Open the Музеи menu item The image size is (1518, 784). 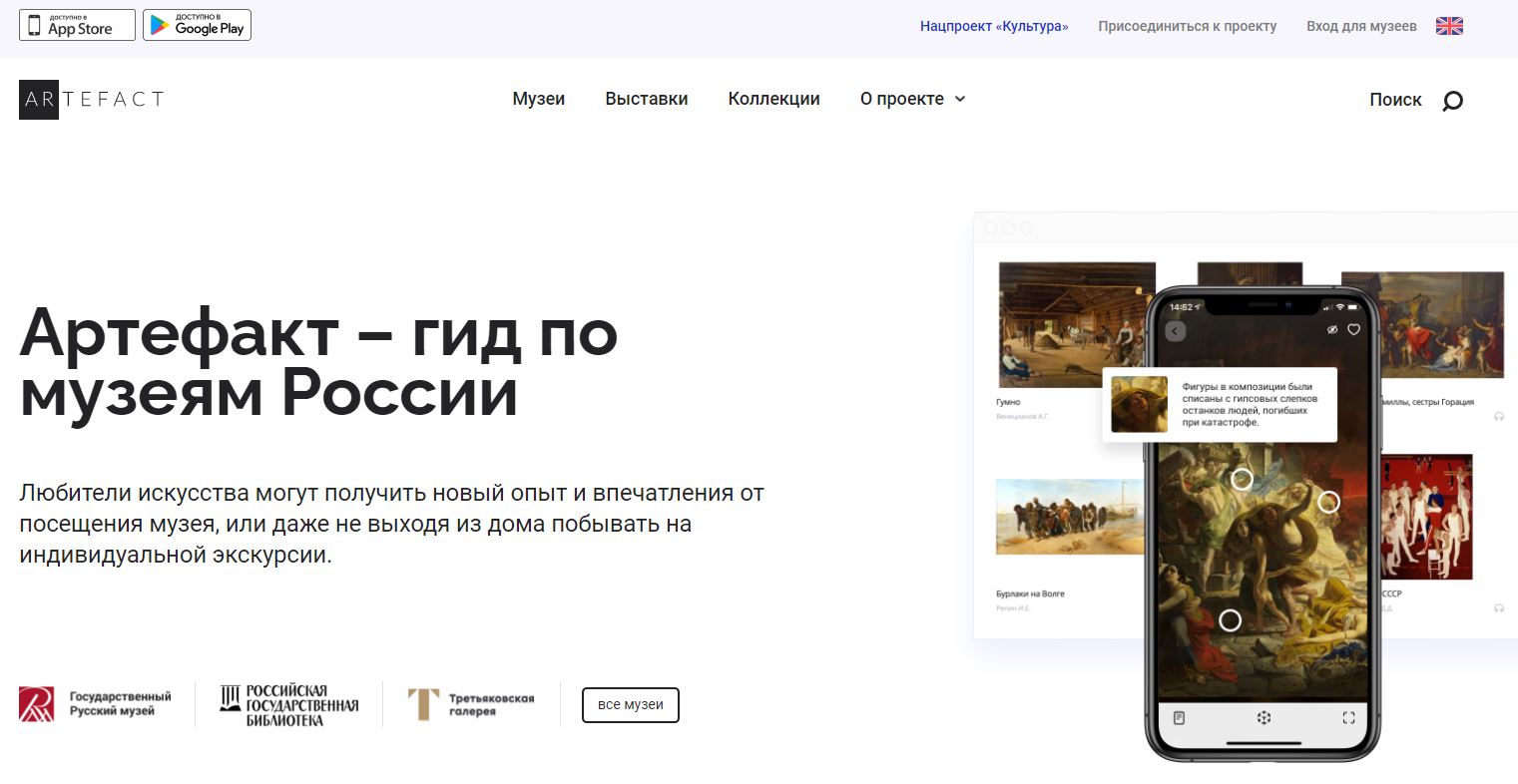pyautogui.click(x=539, y=99)
